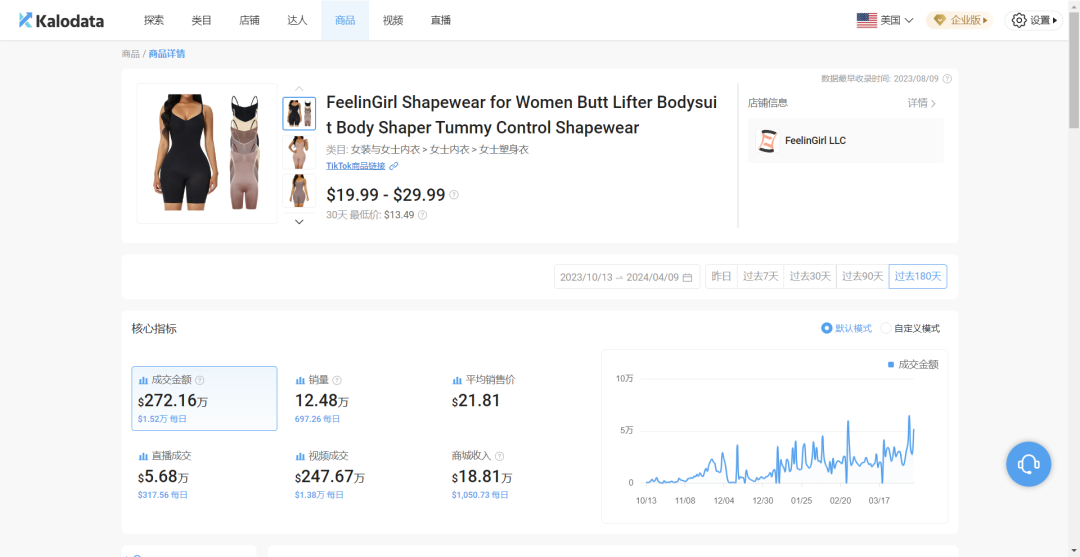Select the 昨日 range
The height and width of the screenshot is (557, 1080).
(721, 277)
